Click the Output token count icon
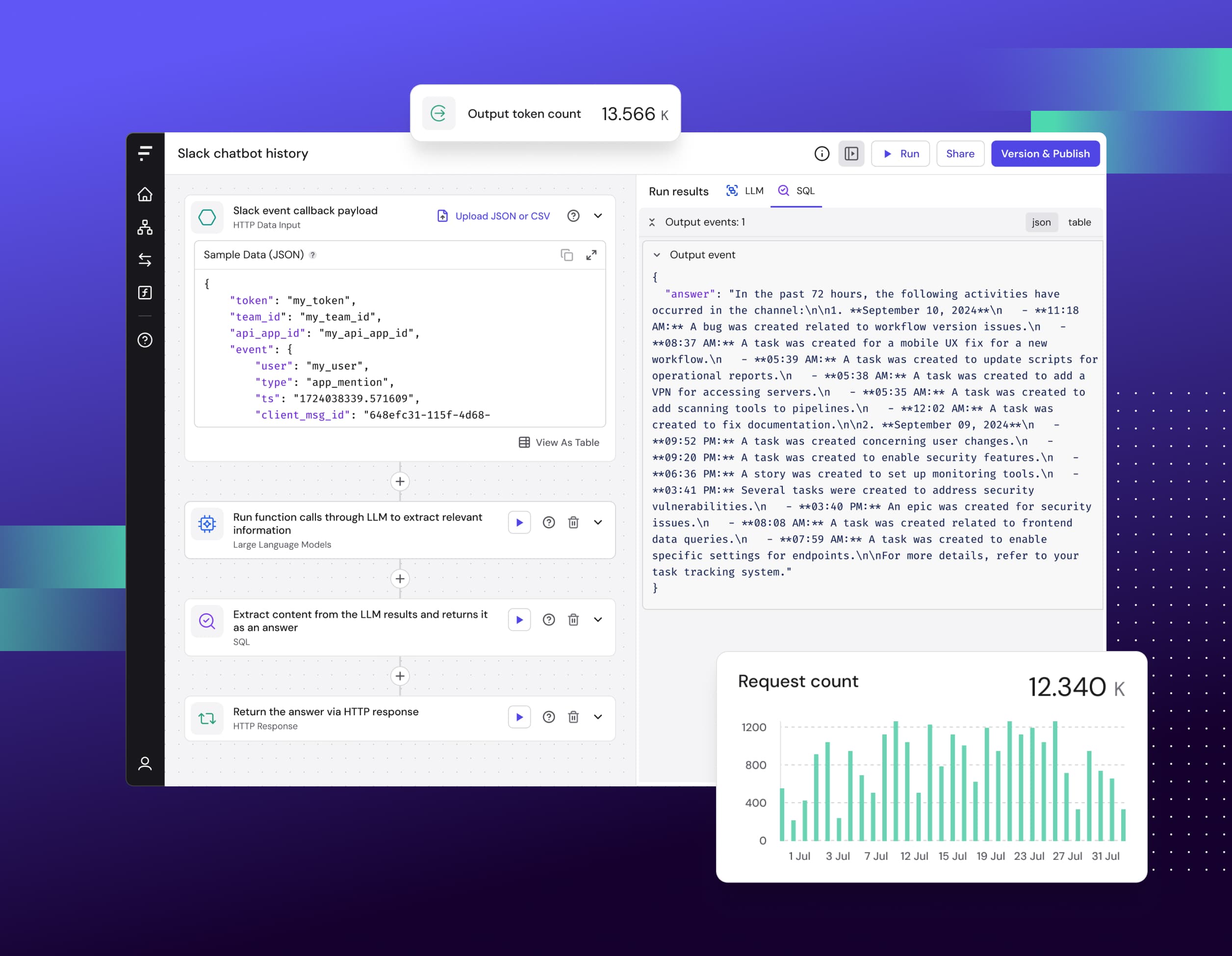1232x956 pixels. pyautogui.click(x=438, y=113)
